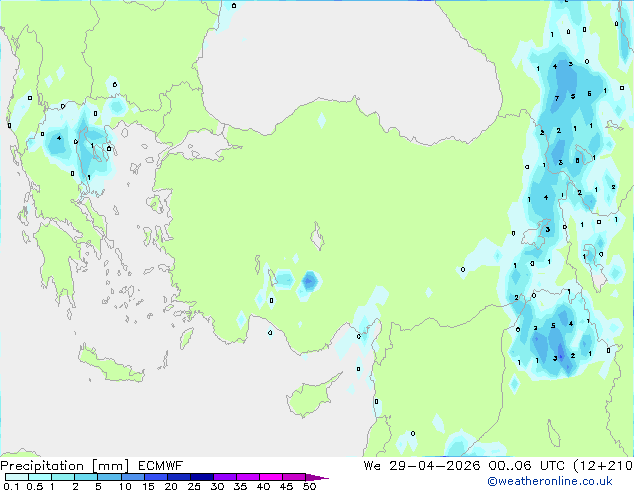Pick the 15–20 mm legend color swatch
The image size is (634, 490).
155,477
